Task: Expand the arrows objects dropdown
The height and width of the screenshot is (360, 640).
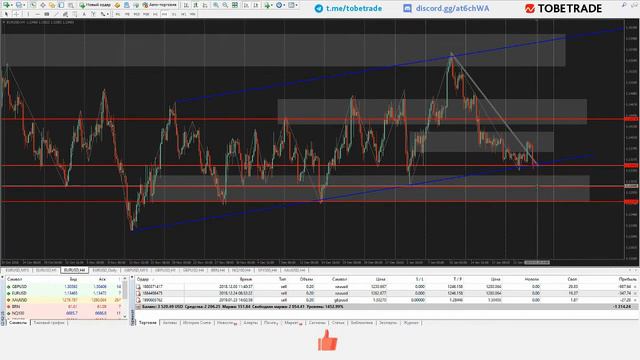Action: pos(108,14)
